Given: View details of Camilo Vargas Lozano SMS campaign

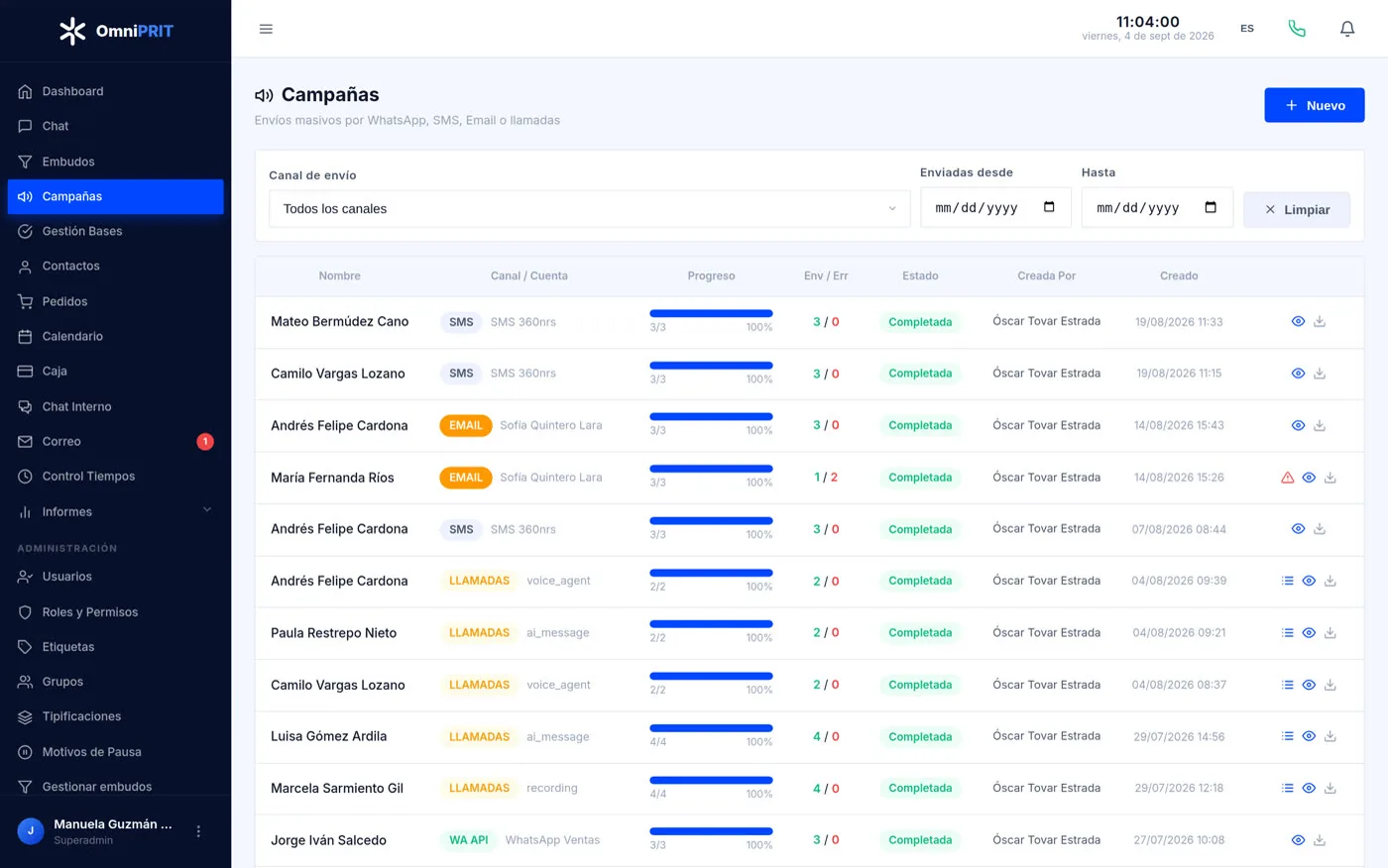Looking at the screenshot, I should (x=1298, y=374).
